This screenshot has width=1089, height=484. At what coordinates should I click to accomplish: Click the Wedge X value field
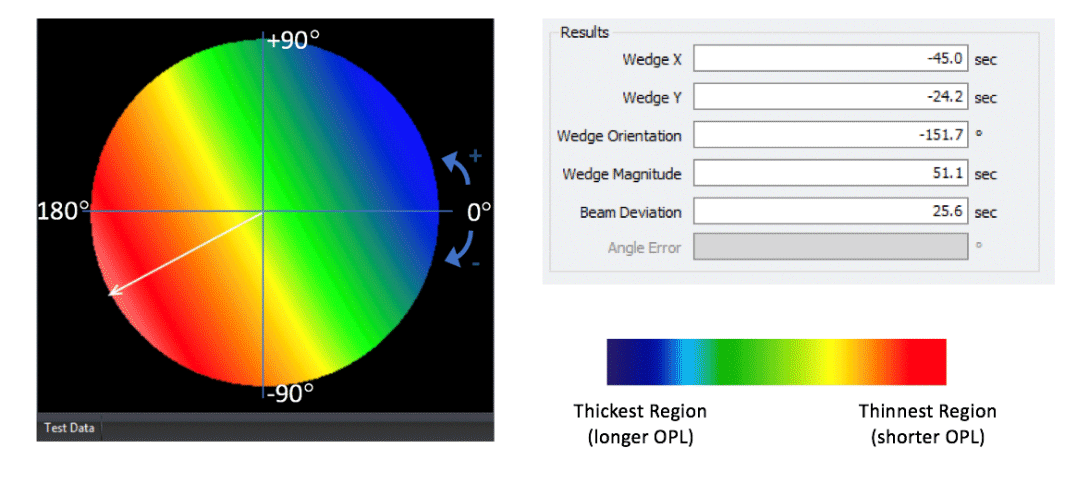click(x=831, y=59)
